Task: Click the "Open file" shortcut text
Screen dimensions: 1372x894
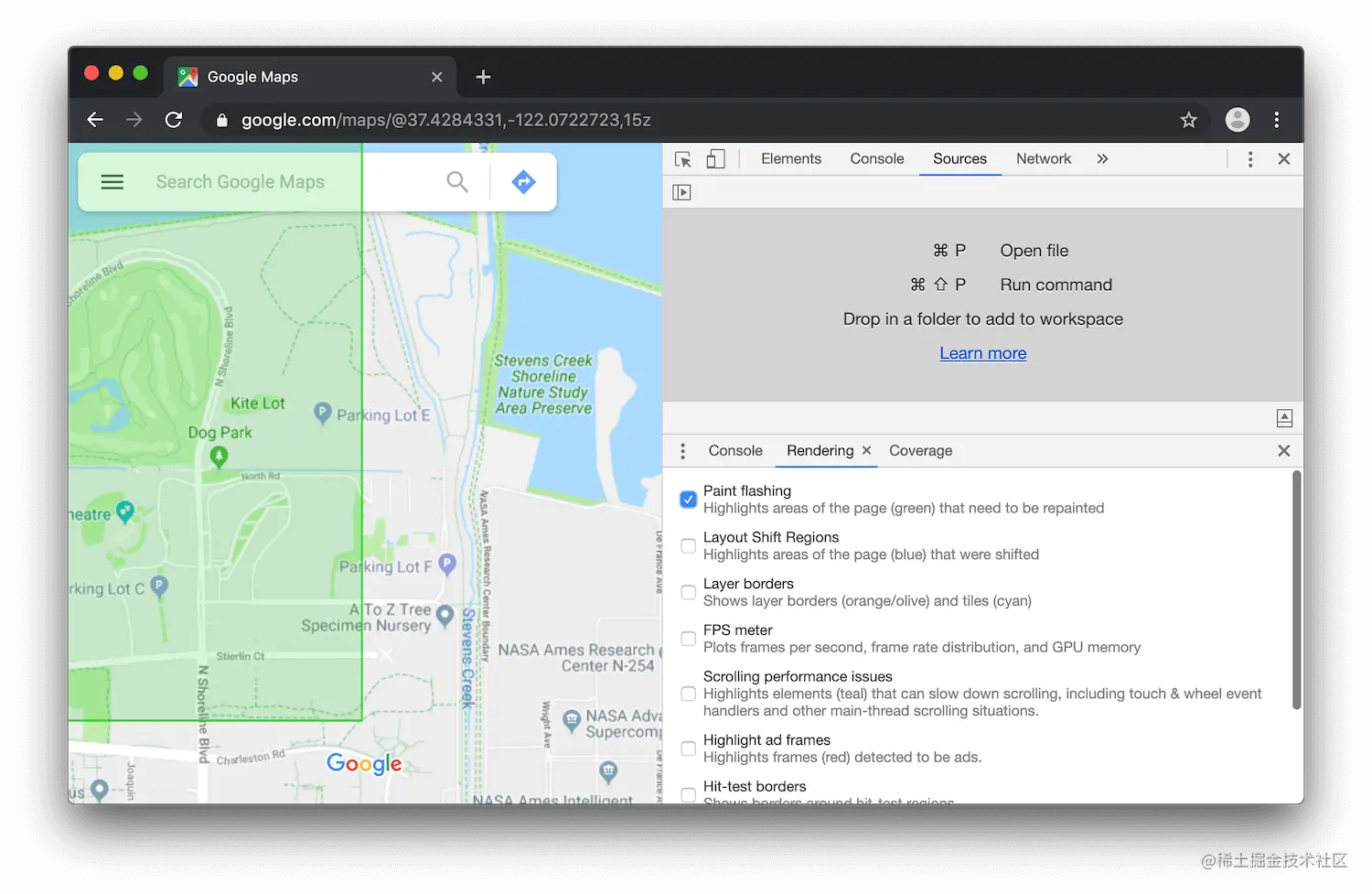Action: (x=1034, y=251)
